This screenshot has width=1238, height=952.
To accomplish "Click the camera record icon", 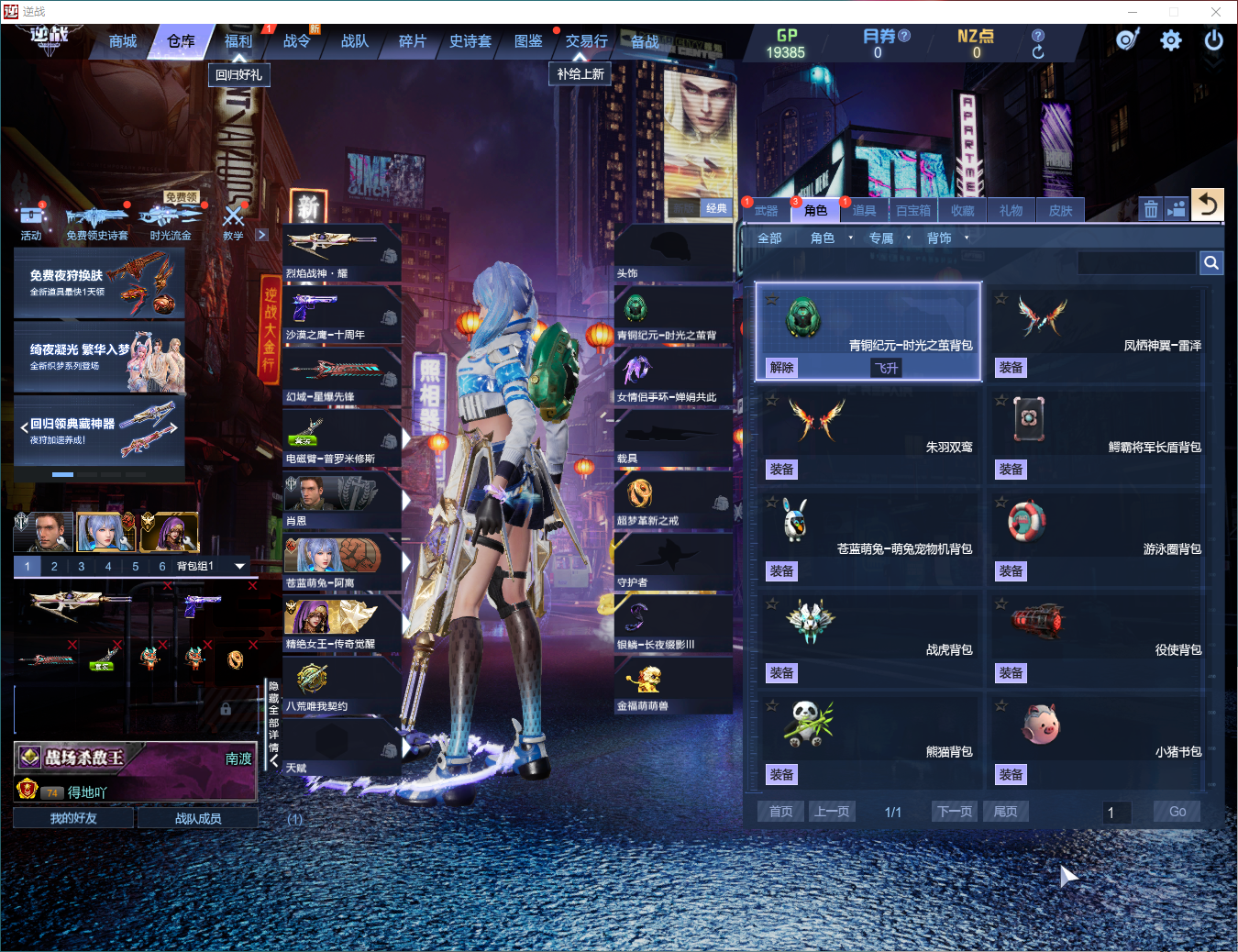I will 1177,209.
